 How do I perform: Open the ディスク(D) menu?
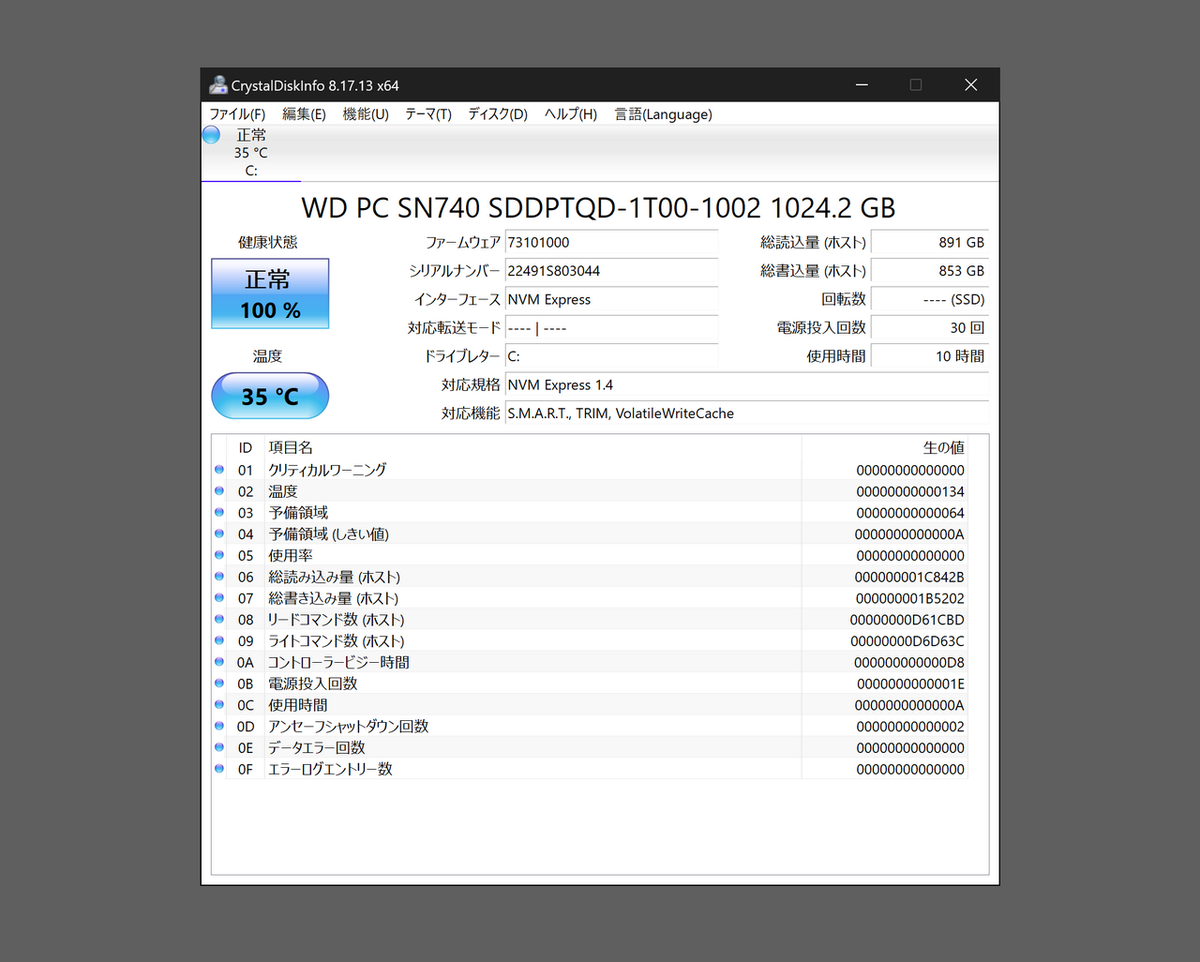[x=497, y=114]
